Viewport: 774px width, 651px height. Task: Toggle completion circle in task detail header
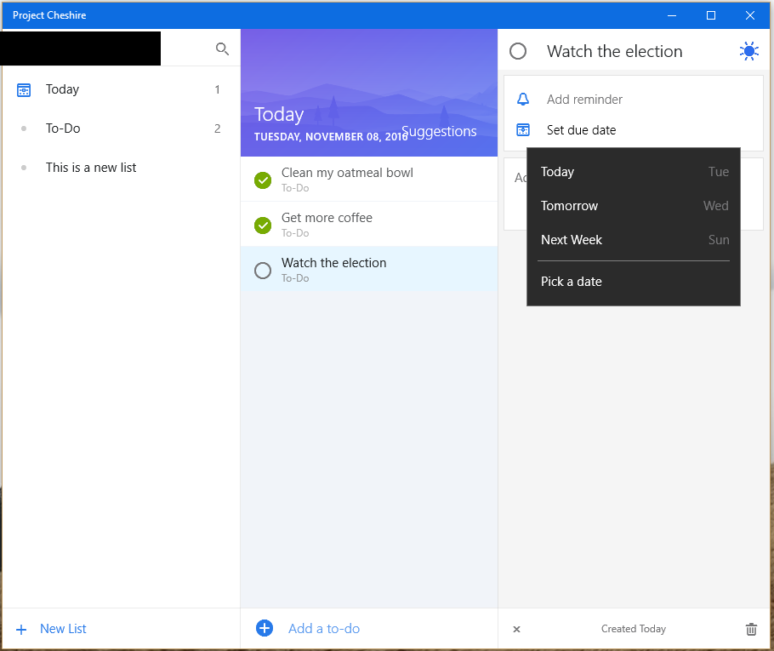[518, 51]
